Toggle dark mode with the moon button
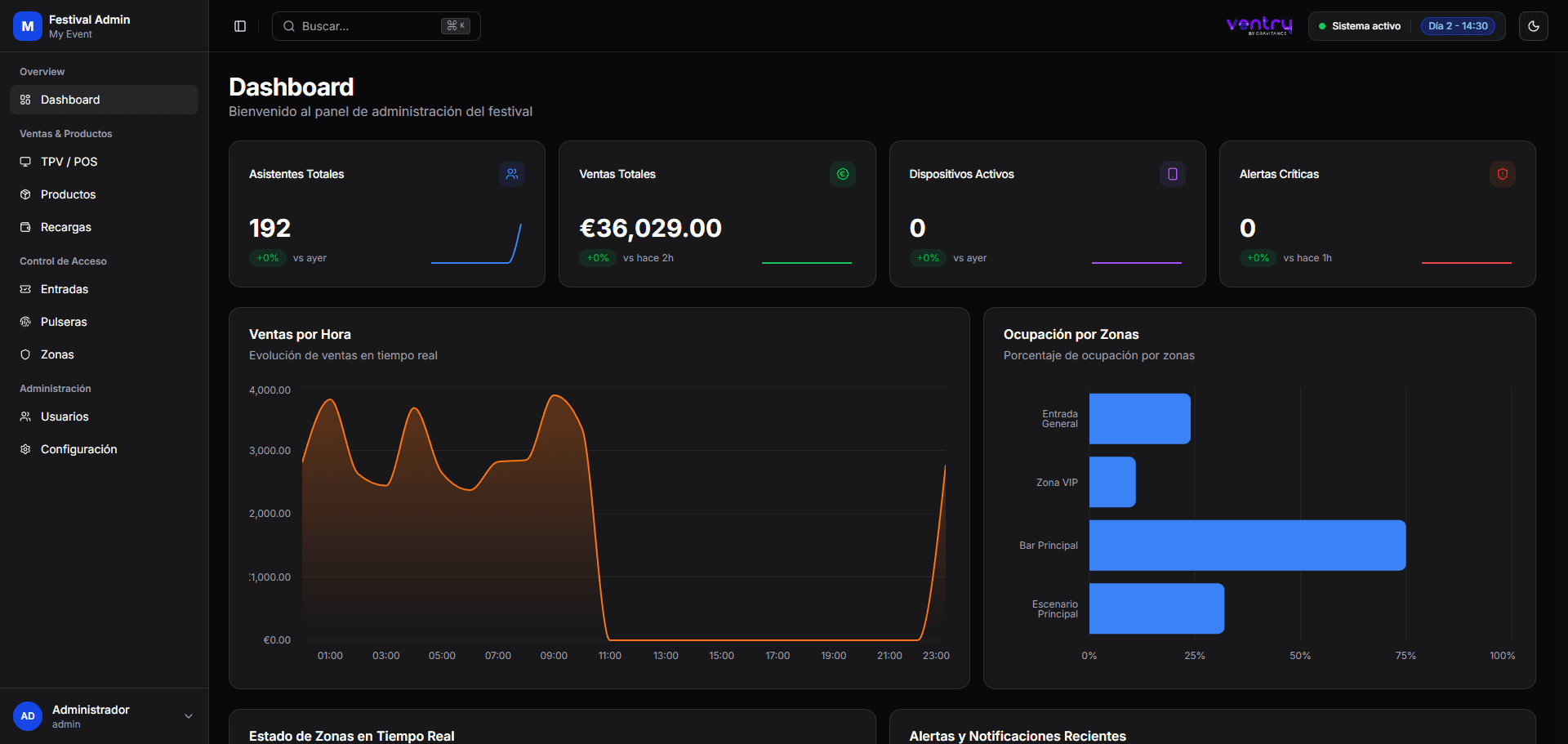This screenshot has width=1568, height=744. pyautogui.click(x=1534, y=26)
